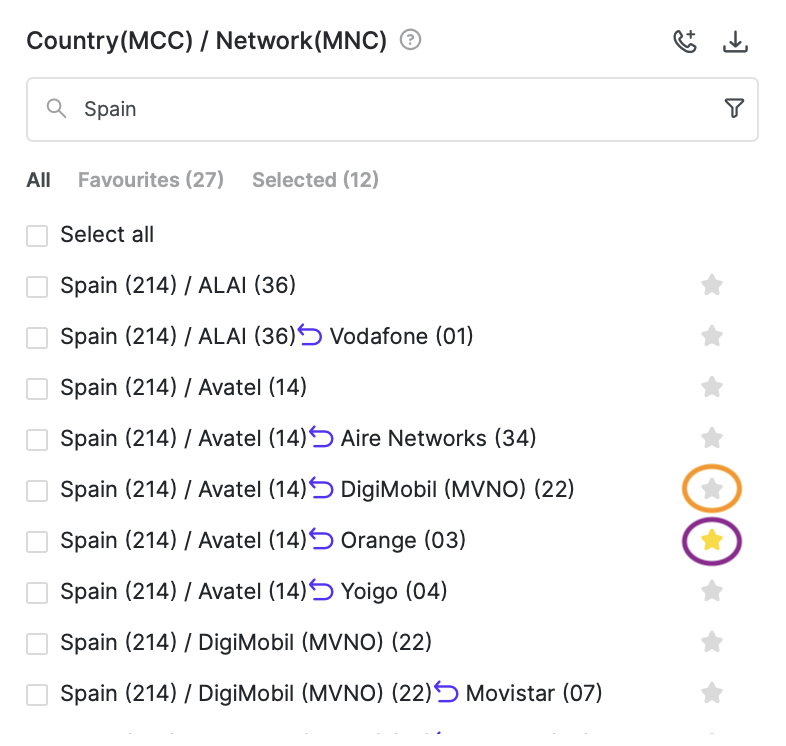This screenshot has height=746, width=786.
Task: Switch to the Favourites (27) tab
Action: (x=150, y=179)
